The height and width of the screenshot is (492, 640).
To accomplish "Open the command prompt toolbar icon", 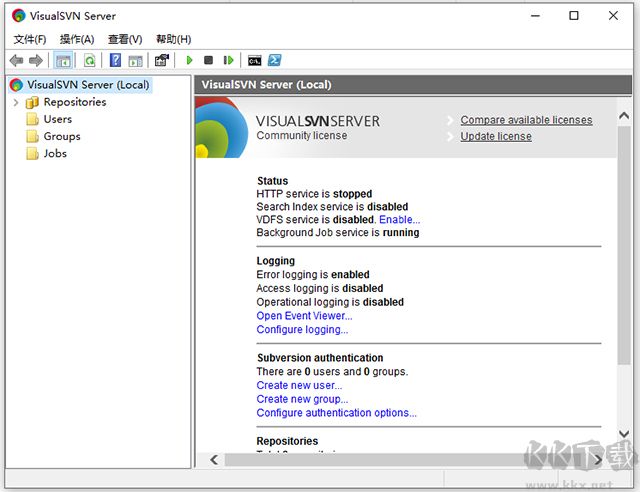I will (254, 61).
